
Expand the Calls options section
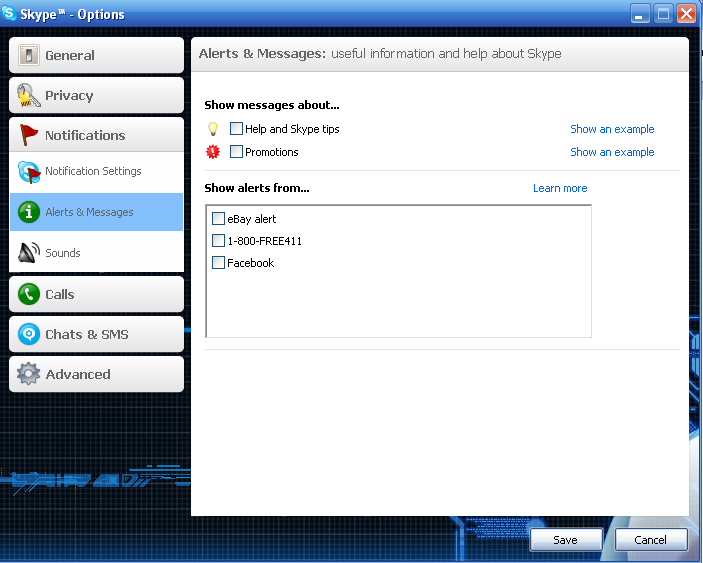96,294
